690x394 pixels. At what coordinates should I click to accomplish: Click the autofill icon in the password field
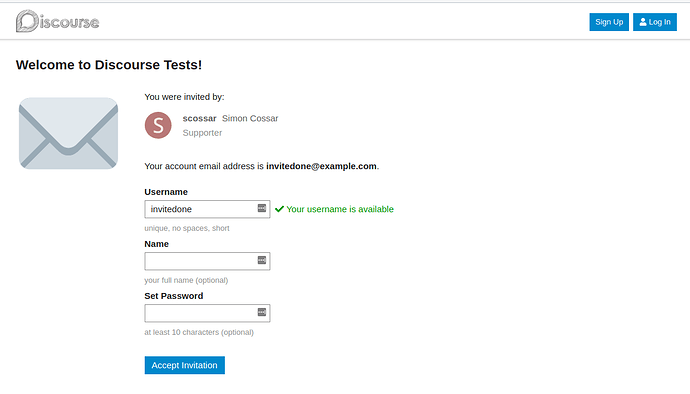[x=262, y=312]
